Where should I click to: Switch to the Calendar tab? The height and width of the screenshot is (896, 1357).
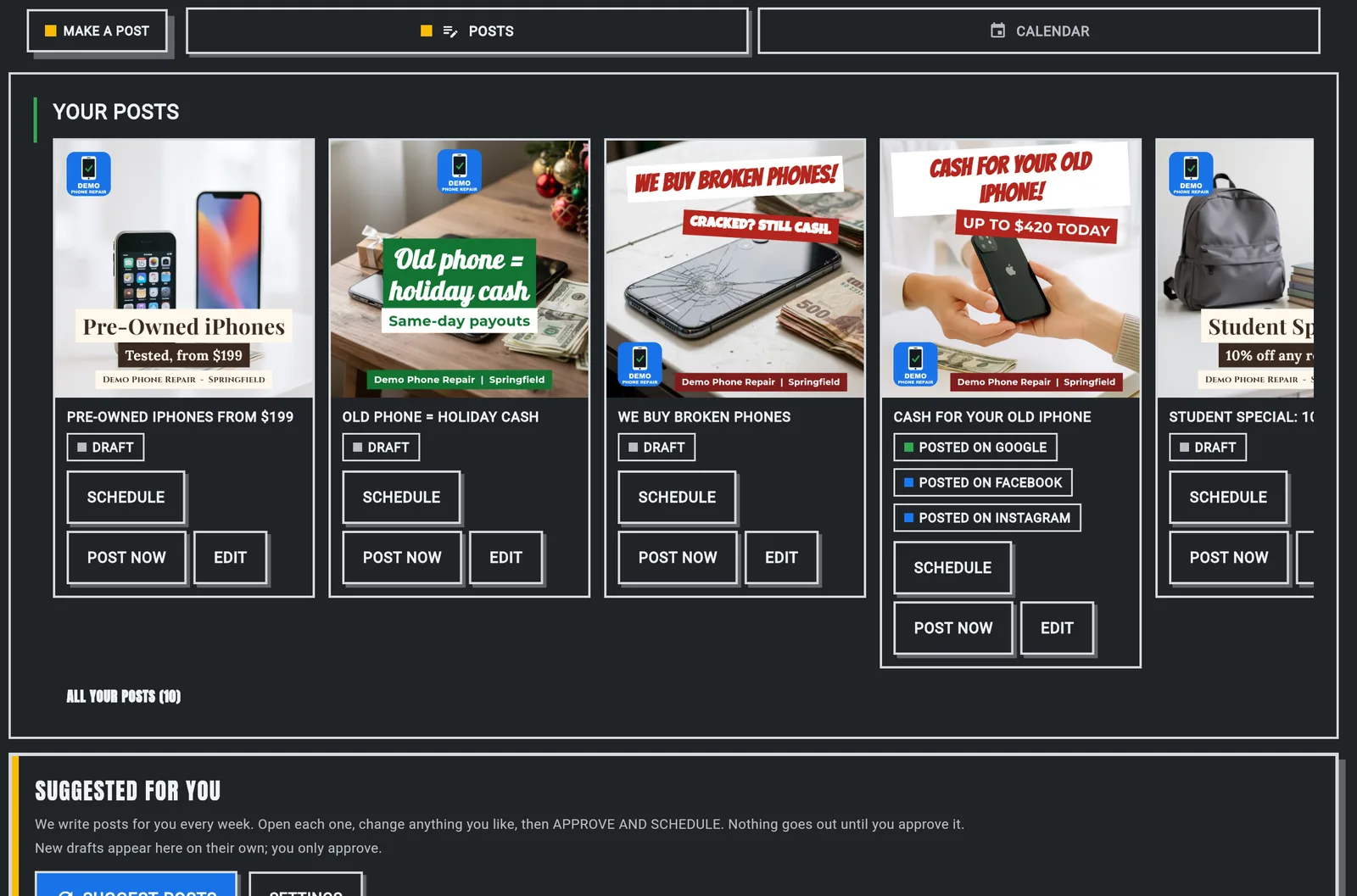pos(1039,31)
